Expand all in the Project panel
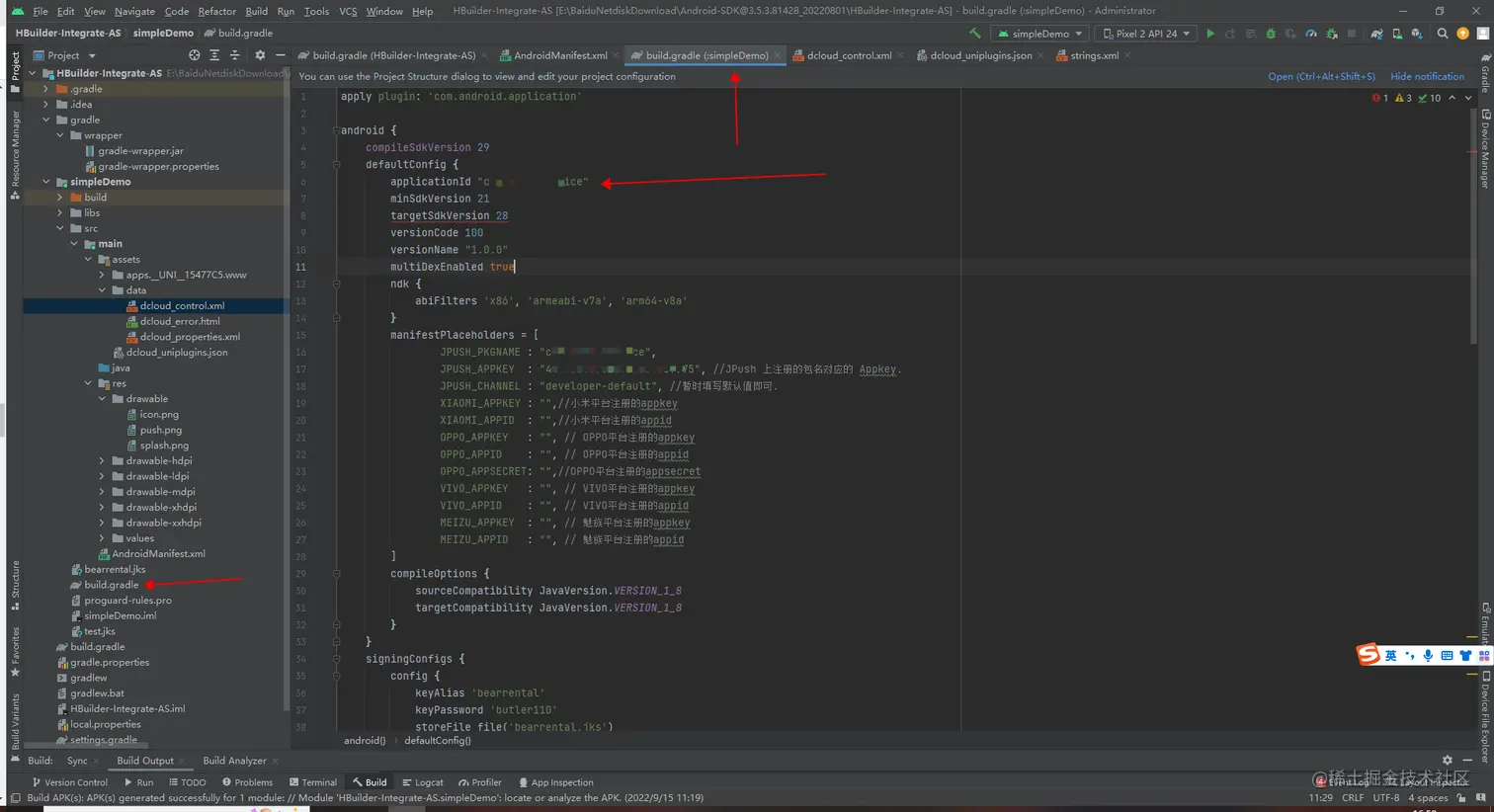The height and width of the screenshot is (812, 1494). point(214,55)
